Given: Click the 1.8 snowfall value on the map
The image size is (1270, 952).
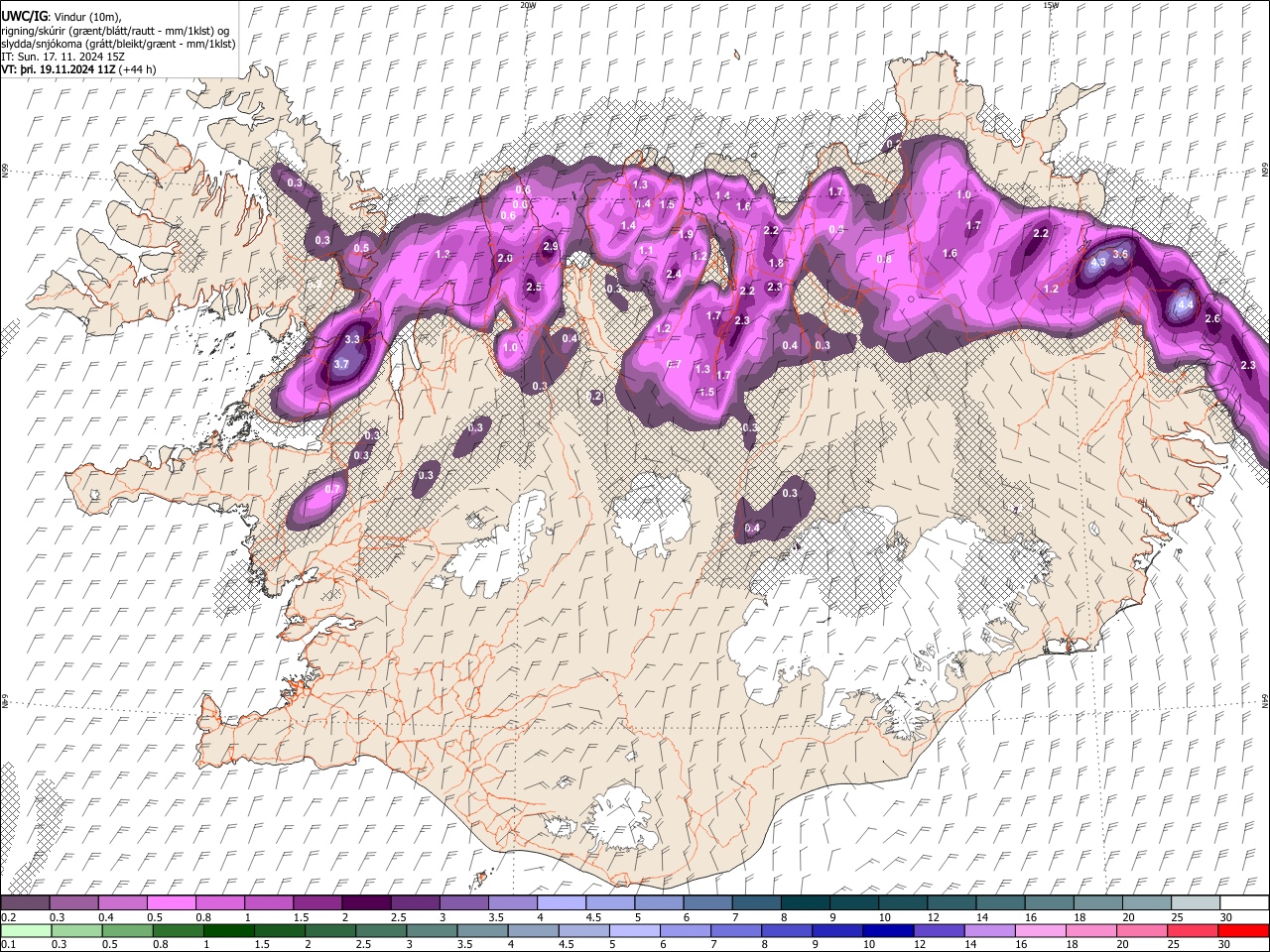Looking at the screenshot, I should pos(776,263).
